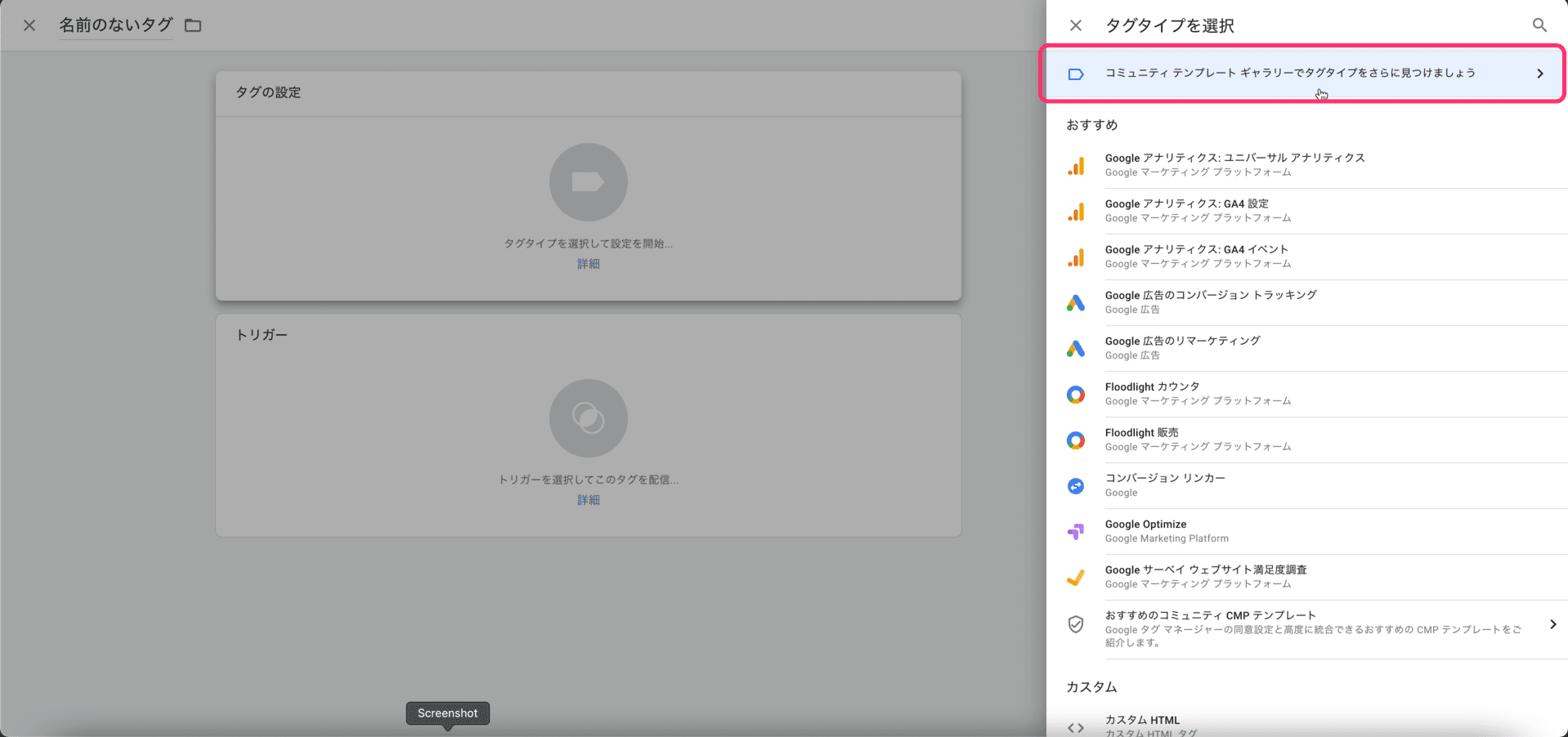
Task: Expand community gallery via right chevron
Action: pyautogui.click(x=1540, y=74)
